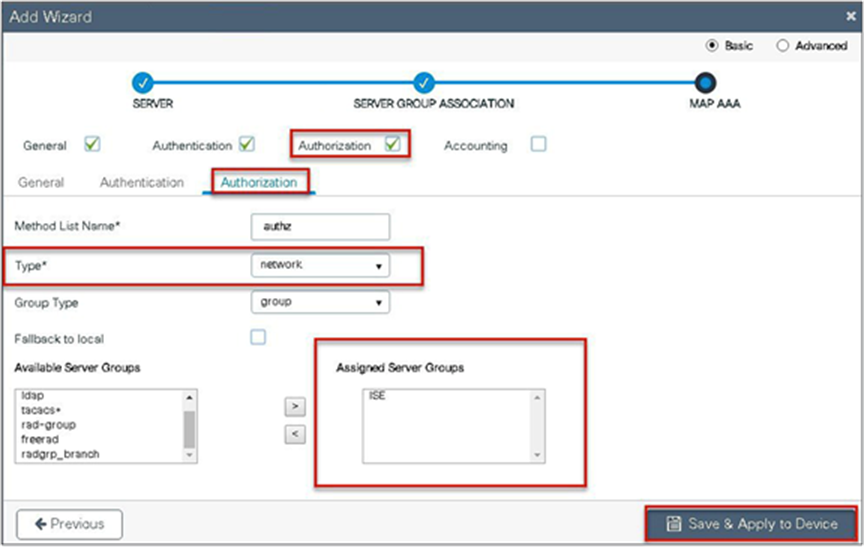The image size is (864, 547).
Task: Click the SERVER GROUP ASSOCIATION step circle
Action: coord(424,83)
